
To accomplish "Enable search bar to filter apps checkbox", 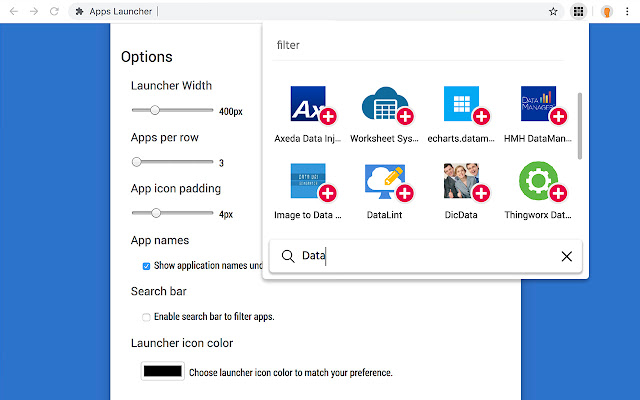I will pyautogui.click(x=146, y=317).
